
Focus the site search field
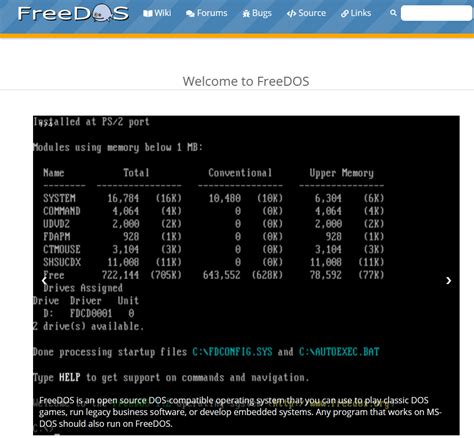(x=436, y=13)
